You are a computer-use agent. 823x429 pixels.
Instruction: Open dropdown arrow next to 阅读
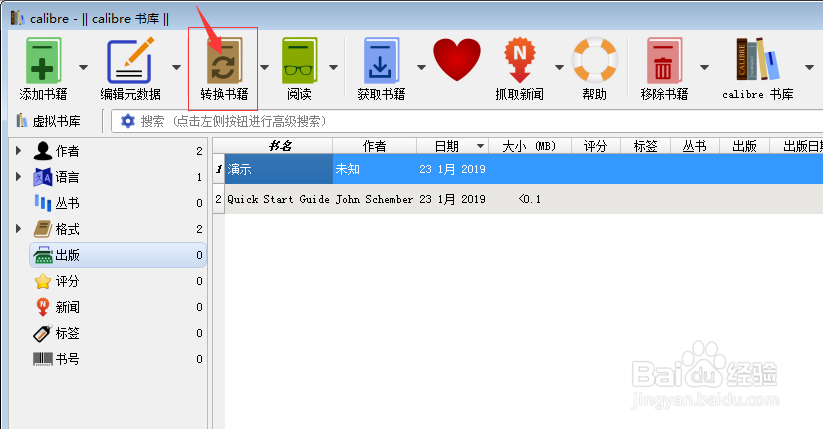333,67
